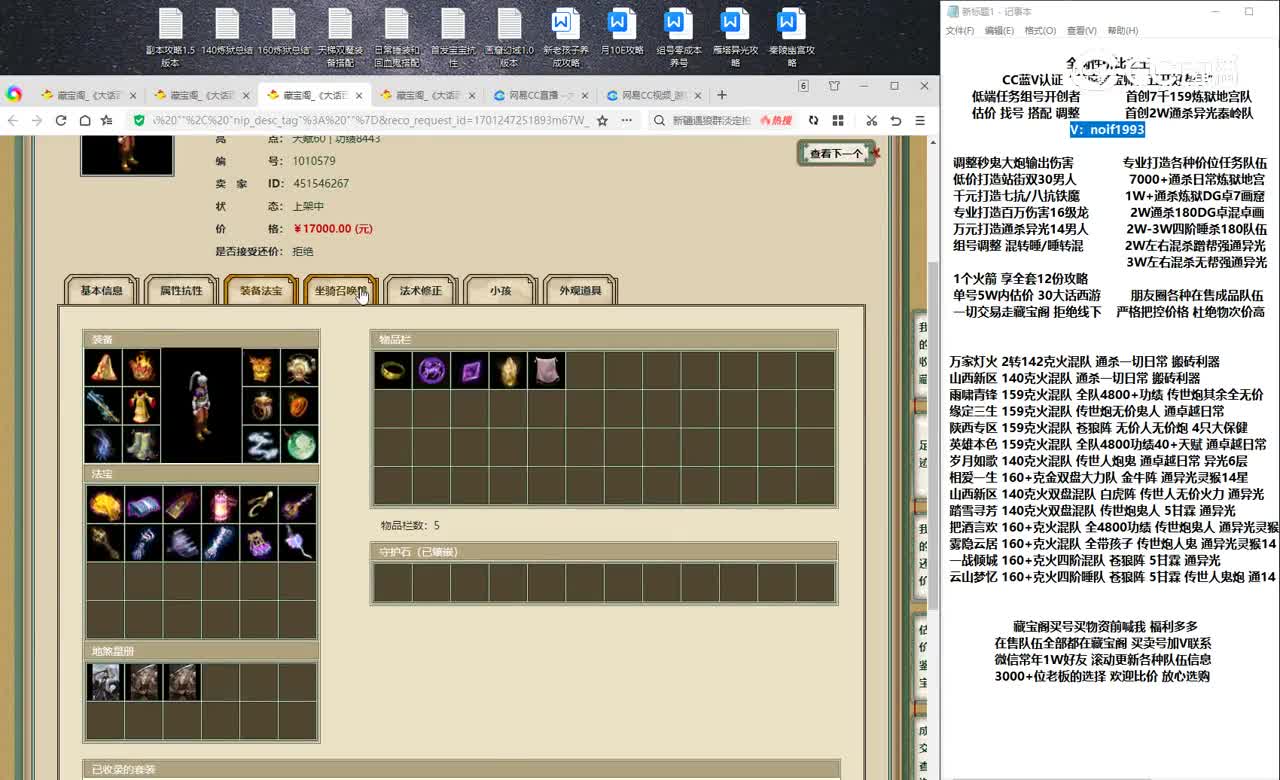Select the white cloud equipment icon
The height and width of the screenshot is (780, 1280).
tap(261, 444)
